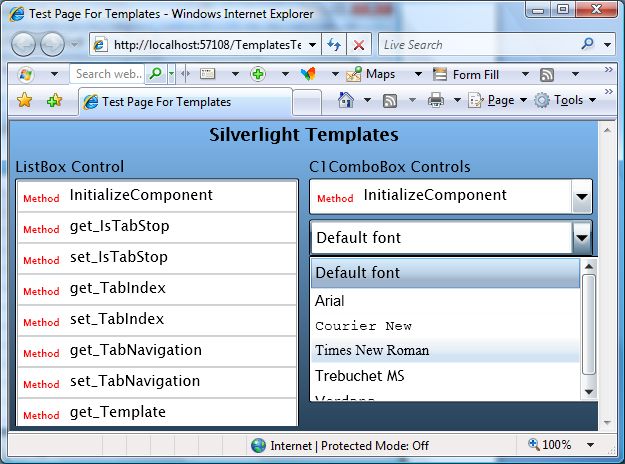Choose Times New Roman in the font list
Viewport: 625px width, 464px height.
(x=445, y=350)
